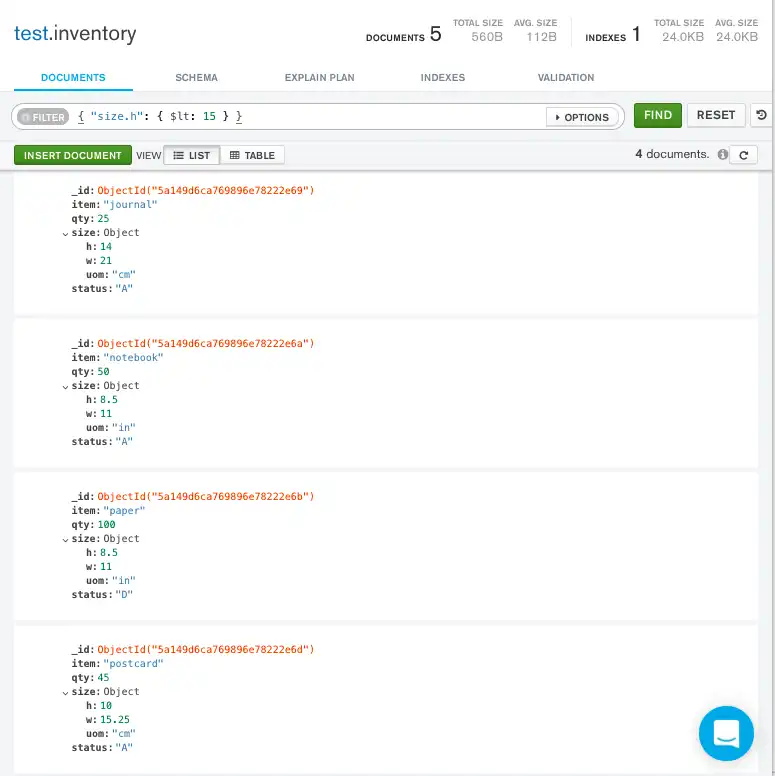
Task: Open the query history clock icon
Action: tap(761, 115)
